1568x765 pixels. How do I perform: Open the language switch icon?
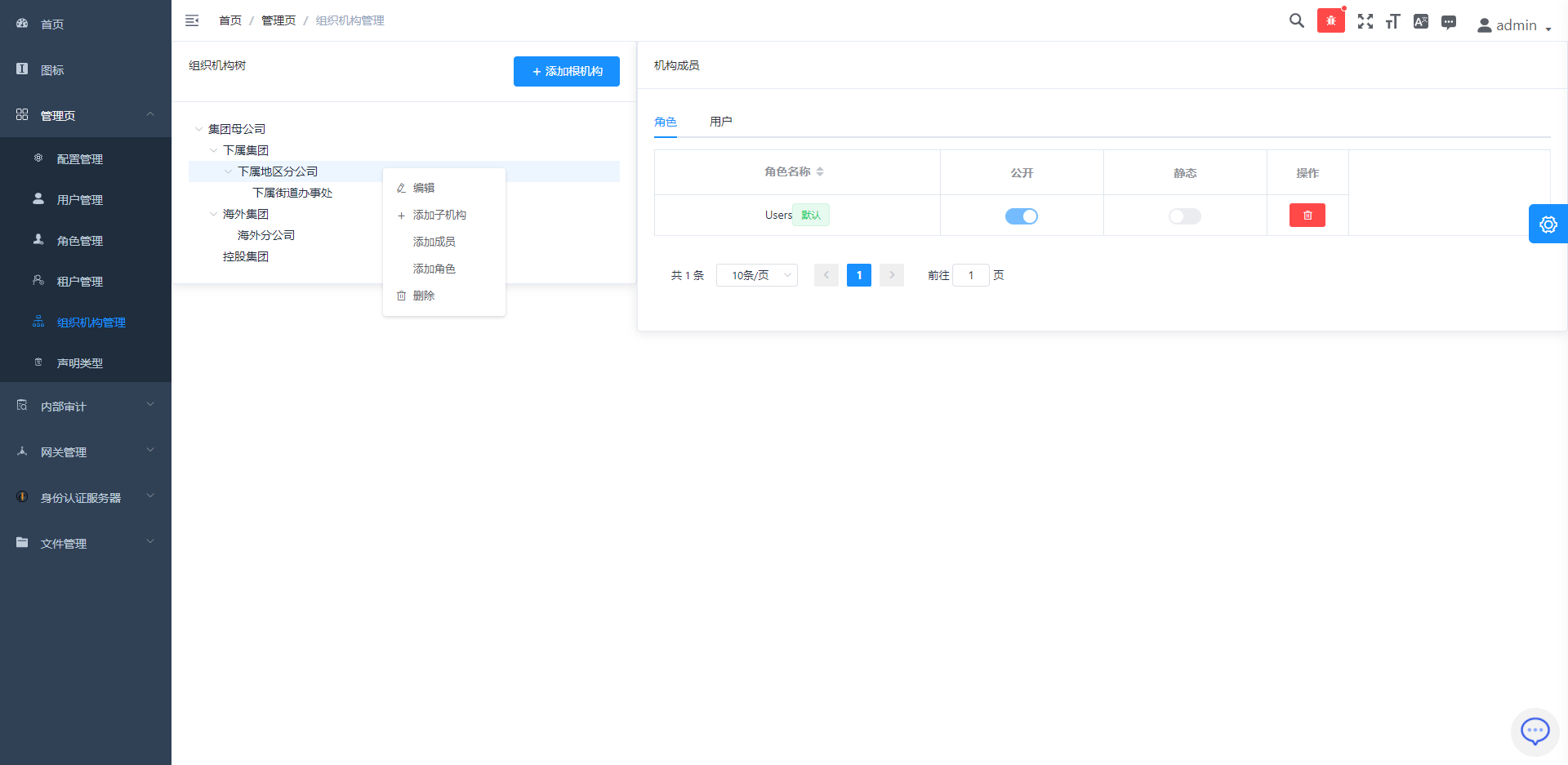[1420, 21]
